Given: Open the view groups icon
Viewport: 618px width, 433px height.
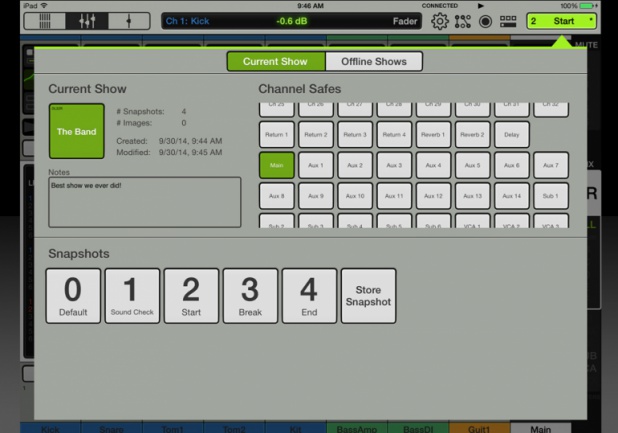Looking at the screenshot, I should [x=508, y=21].
